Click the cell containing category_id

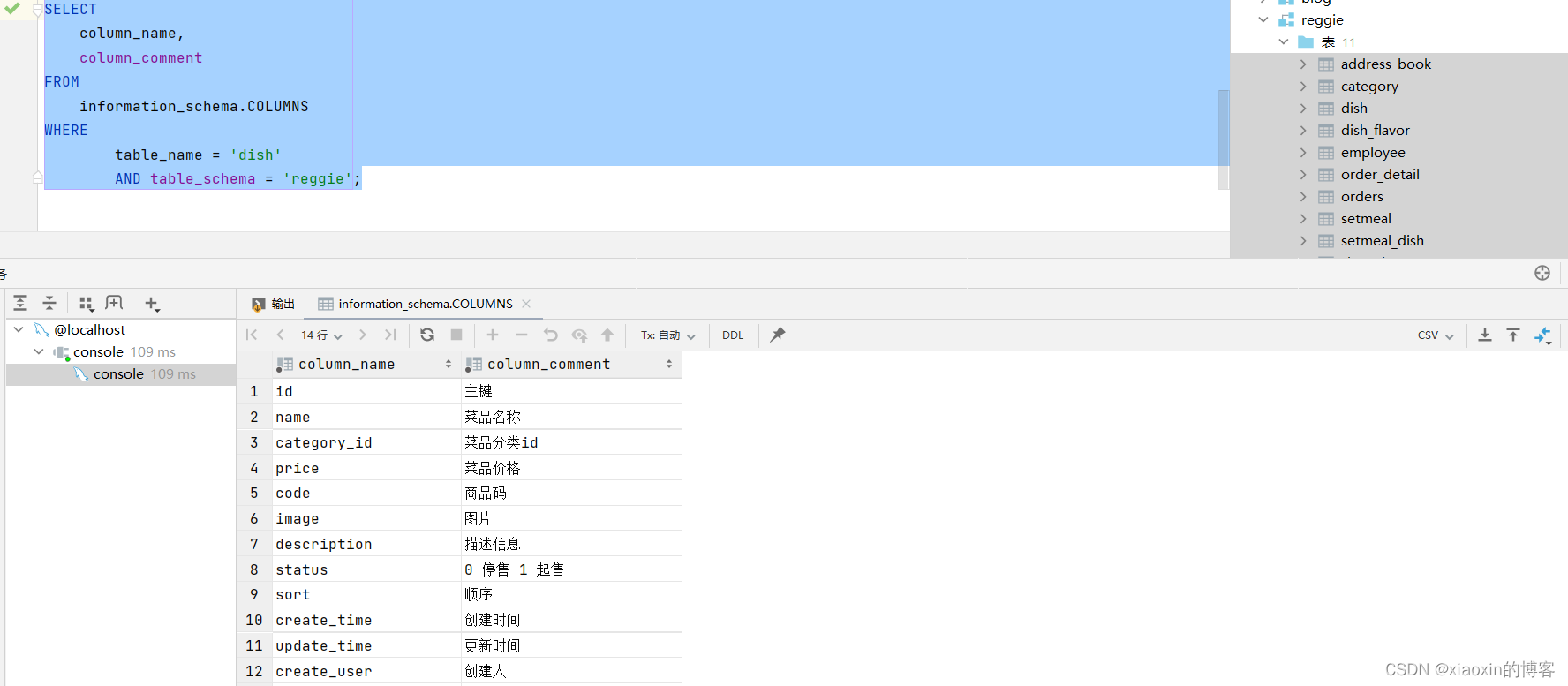point(366,442)
